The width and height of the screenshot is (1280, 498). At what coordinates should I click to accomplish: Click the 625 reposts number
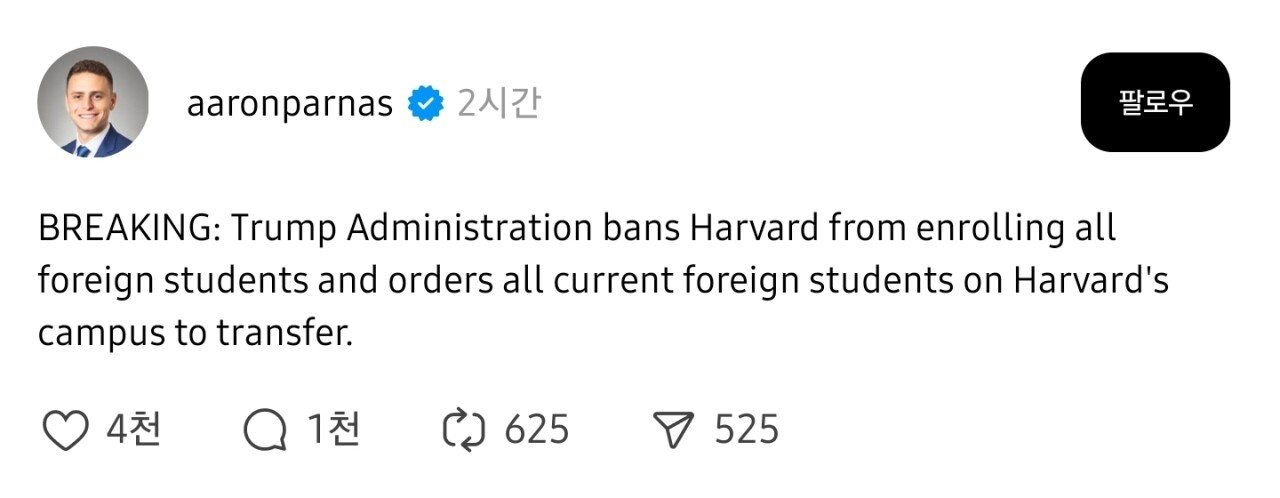537,431
